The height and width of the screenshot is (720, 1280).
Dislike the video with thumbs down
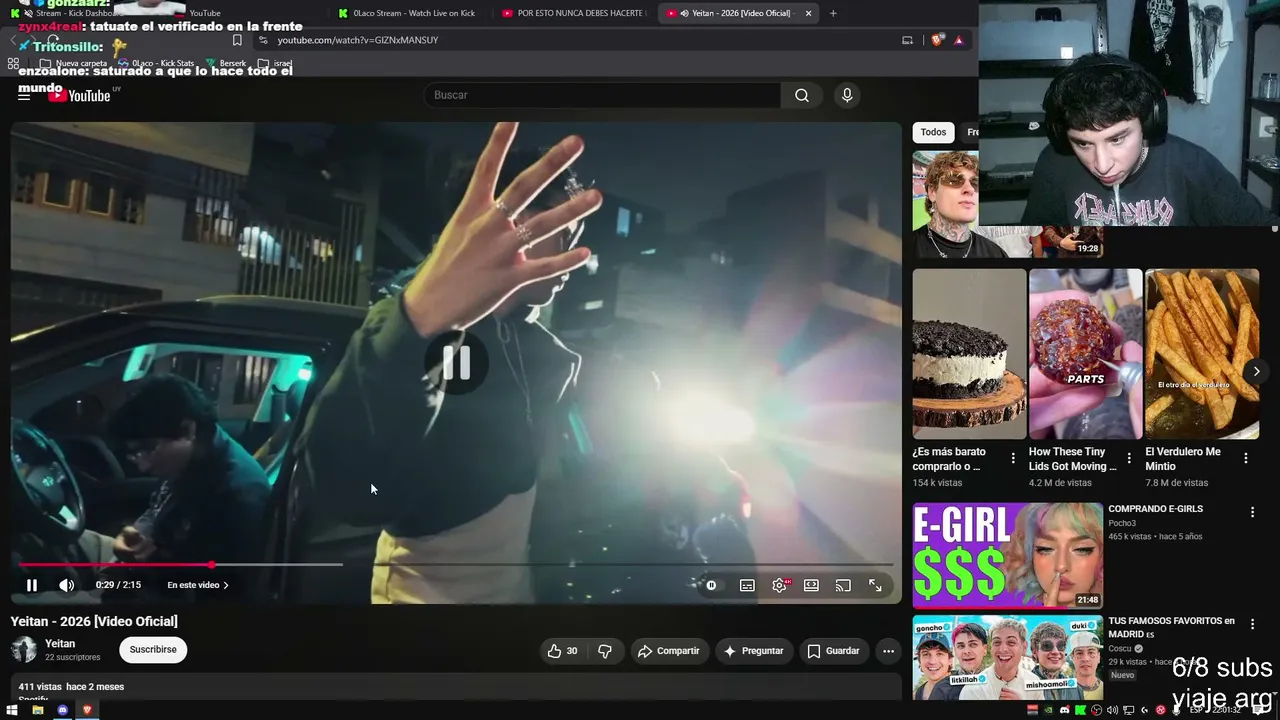click(x=605, y=651)
